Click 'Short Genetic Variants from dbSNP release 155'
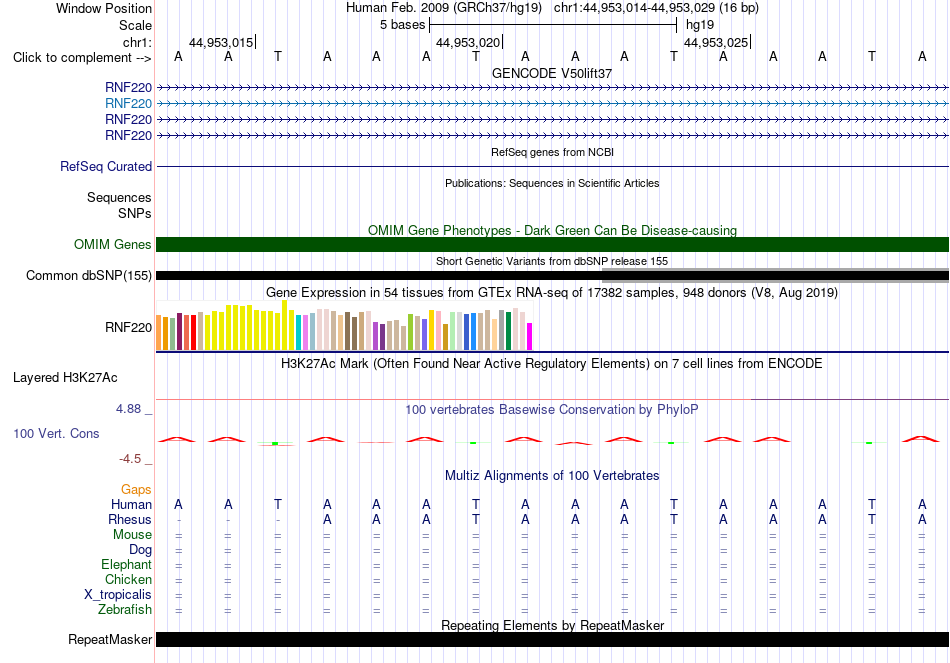 (552, 261)
